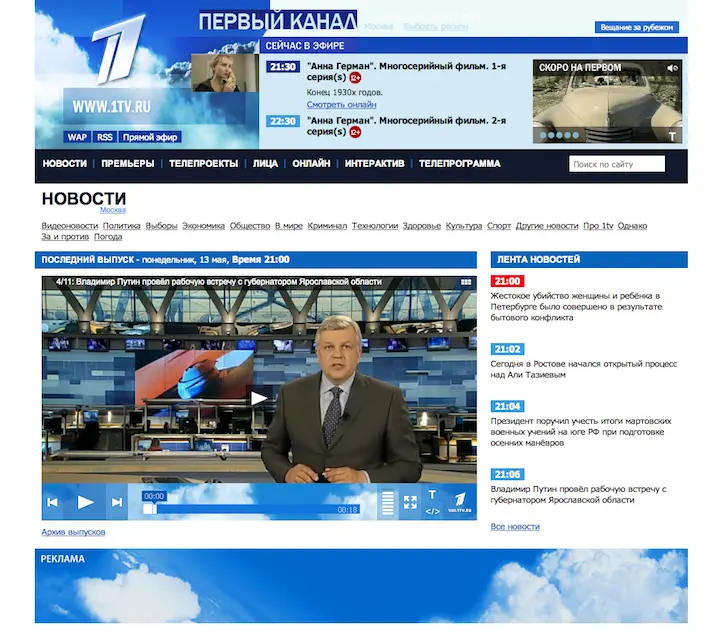Screen dimensions: 720x639
Task: Click the "Поиск по сайту" search field
Action: click(x=617, y=164)
